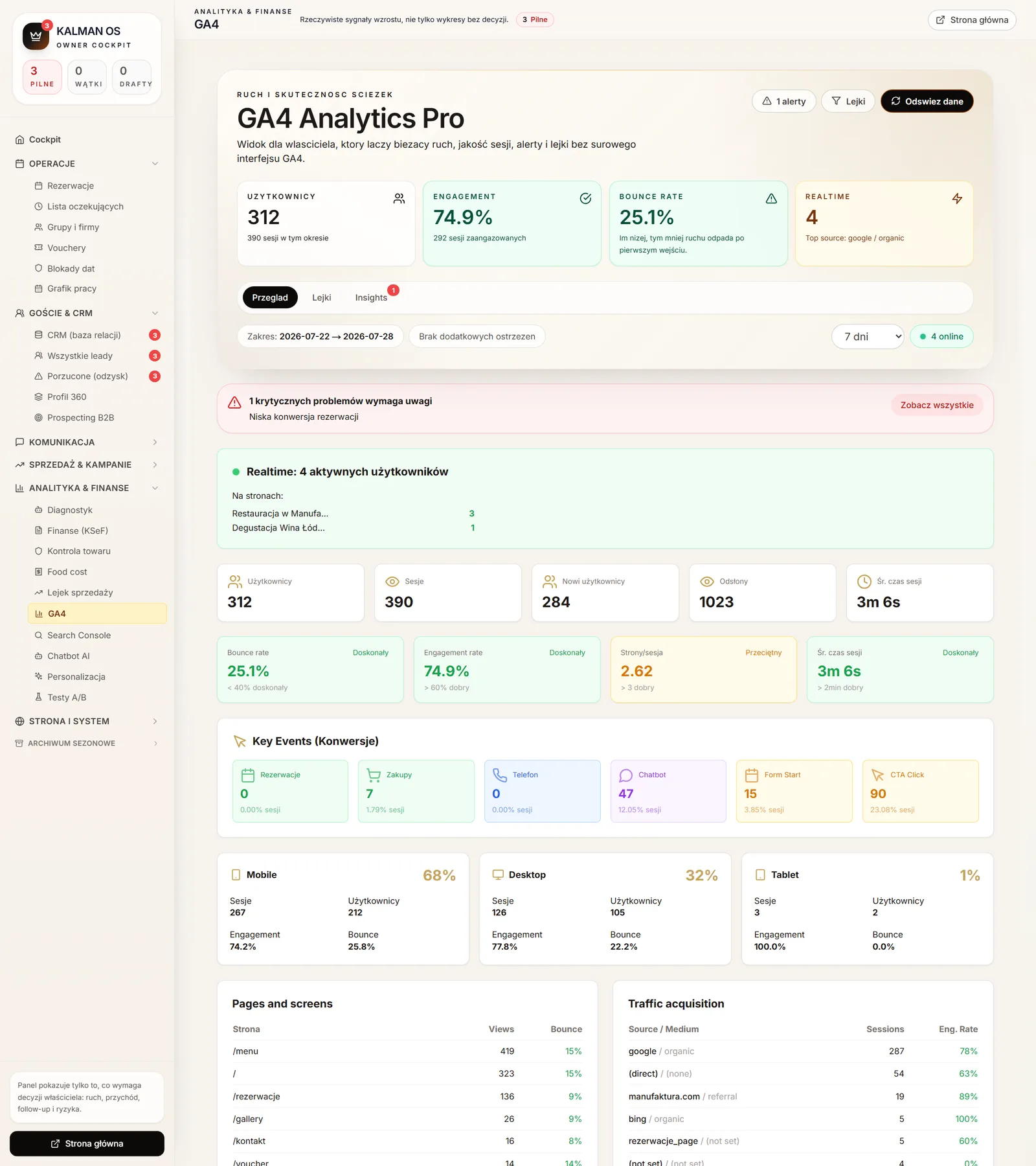Expand ARCHIWUM SEZONOWE section

coord(87,744)
